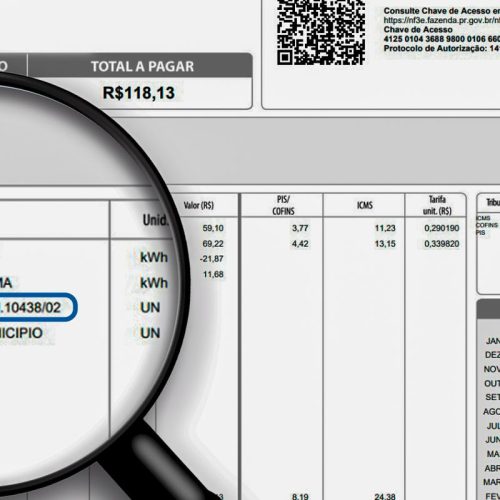Image resolution: width=500 pixels, height=500 pixels.
Task: Select the 59,10 value cell
Action: [x=213, y=228]
